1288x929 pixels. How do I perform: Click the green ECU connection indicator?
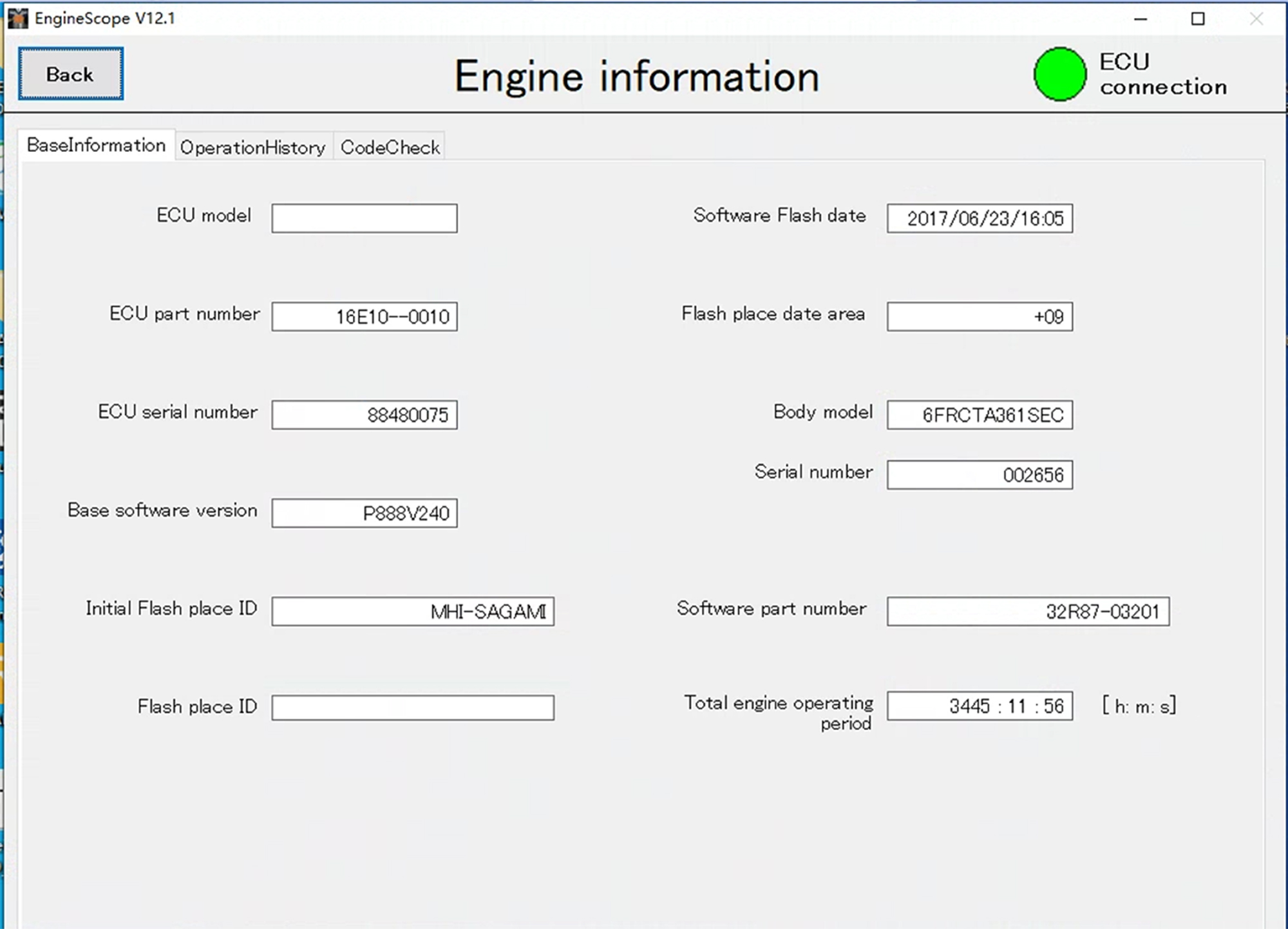(x=1058, y=73)
